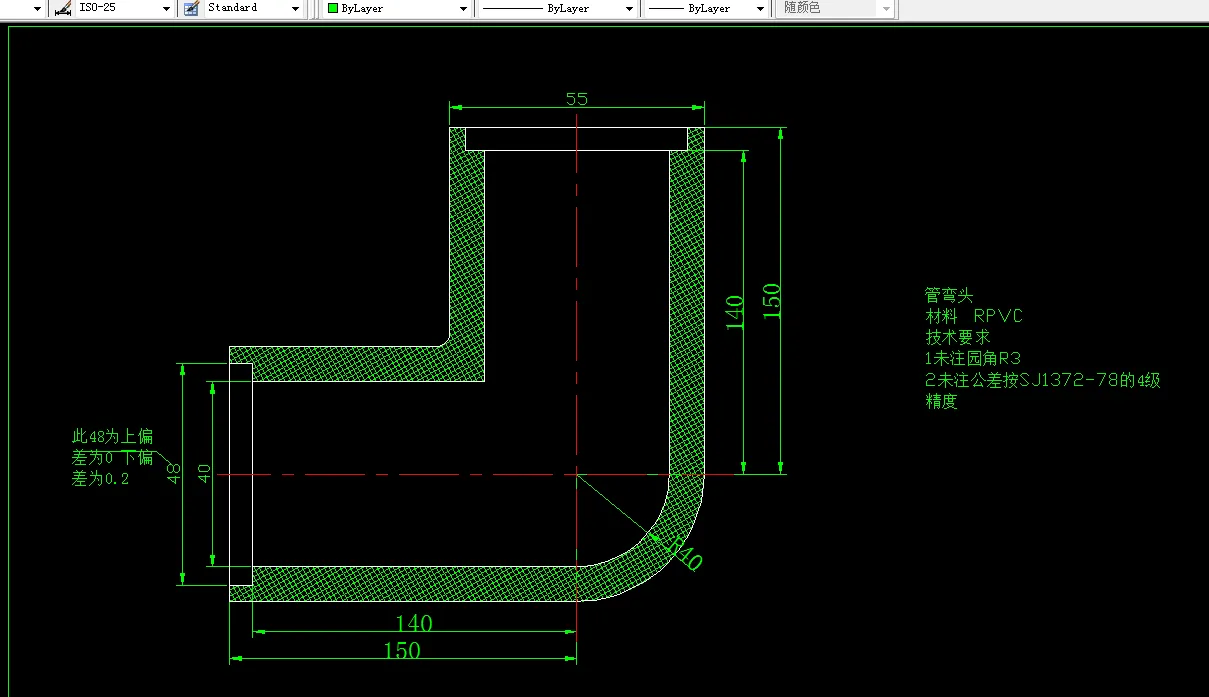Select the 2未注公差按SJ1372-78的4级 note
This screenshot has width=1209, height=697.
point(1043,380)
